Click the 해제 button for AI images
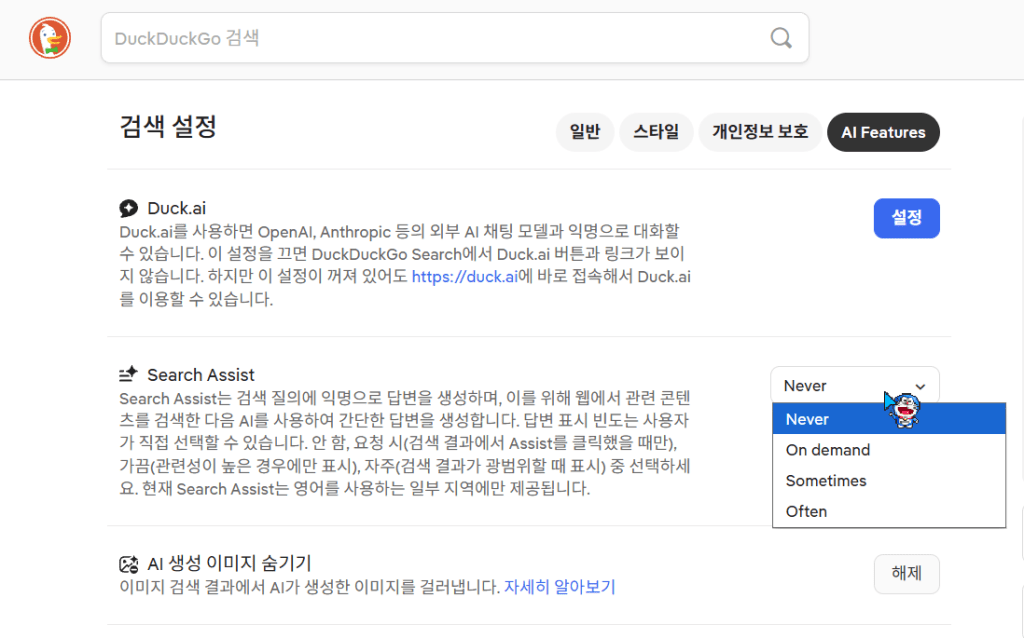Screen dimensions: 1024x638 906,574
